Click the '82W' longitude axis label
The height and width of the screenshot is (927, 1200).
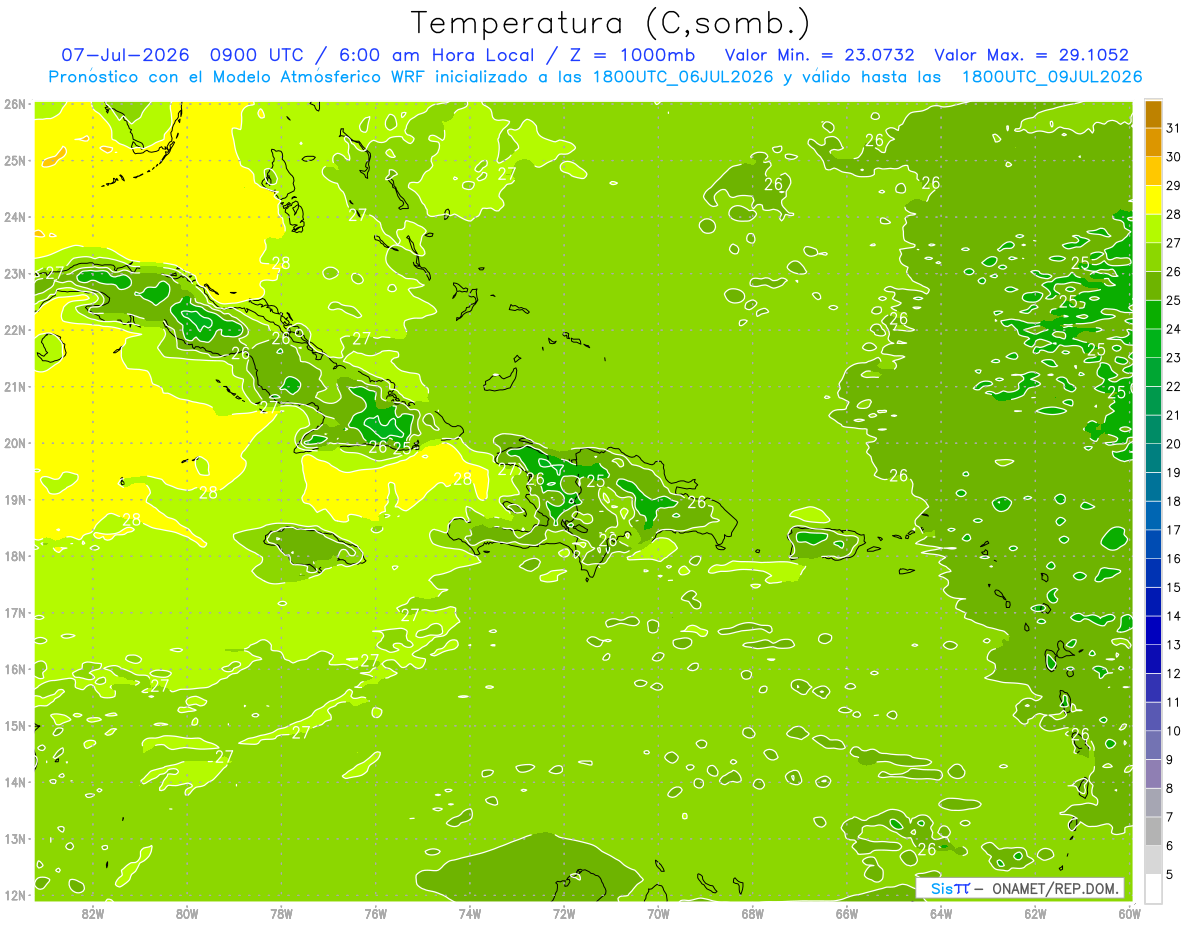point(92,913)
